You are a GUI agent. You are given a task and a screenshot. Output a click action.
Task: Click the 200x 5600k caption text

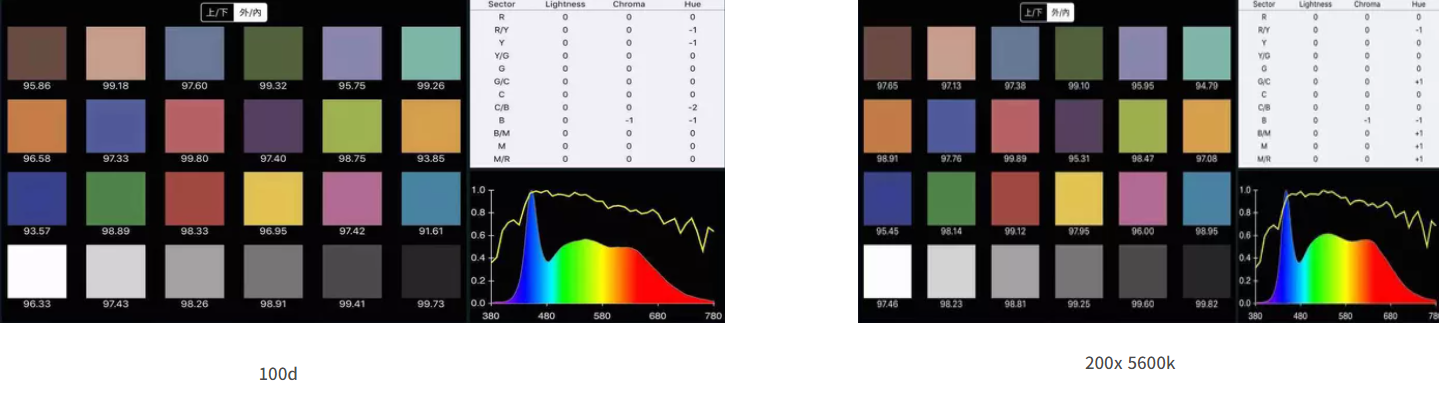pos(1130,364)
